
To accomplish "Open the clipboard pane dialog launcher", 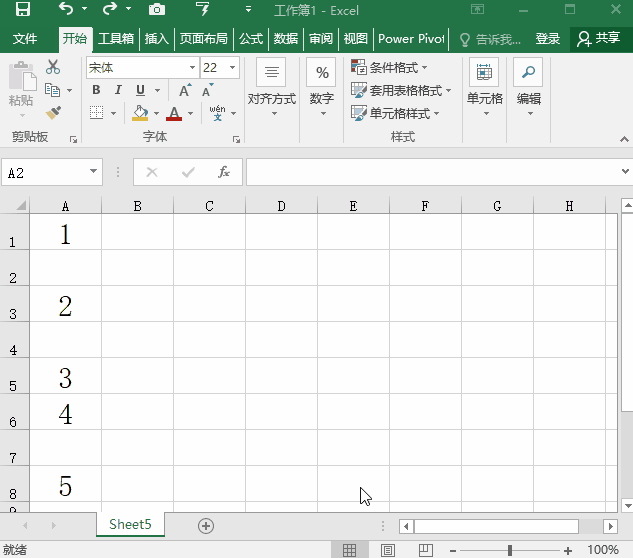I will click(x=73, y=139).
